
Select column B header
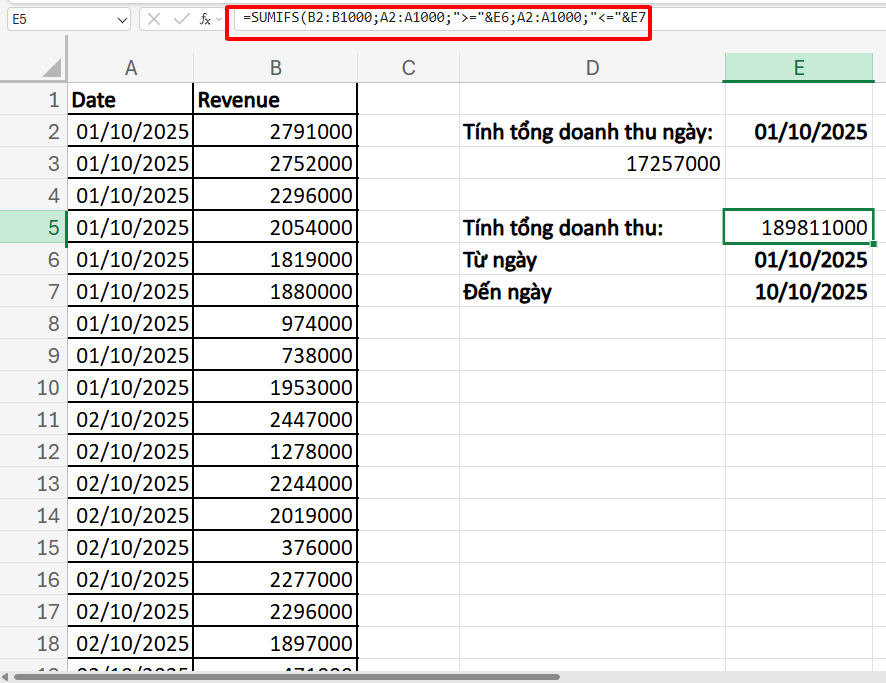[275, 67]
